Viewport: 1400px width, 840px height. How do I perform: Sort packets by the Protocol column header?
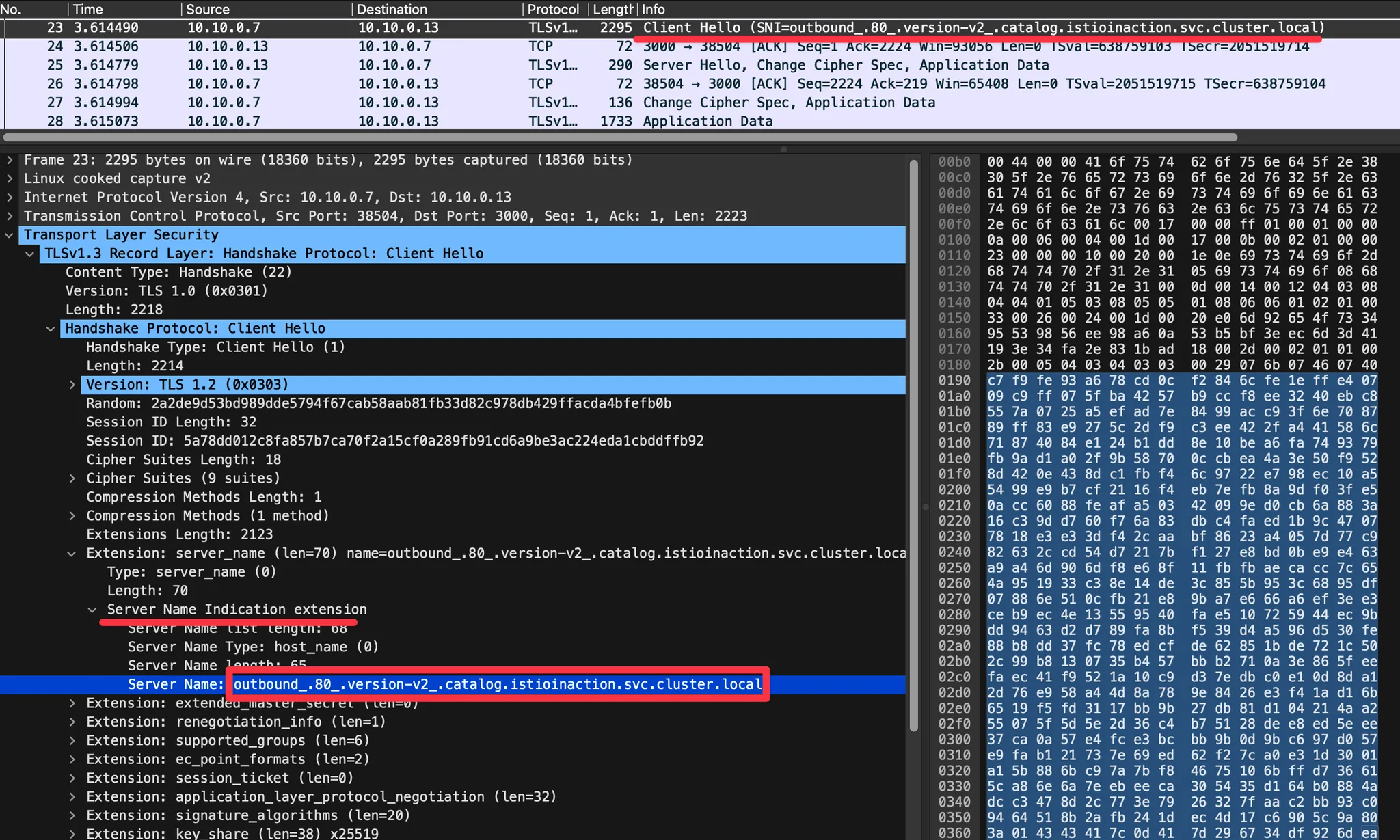(552, 9)
